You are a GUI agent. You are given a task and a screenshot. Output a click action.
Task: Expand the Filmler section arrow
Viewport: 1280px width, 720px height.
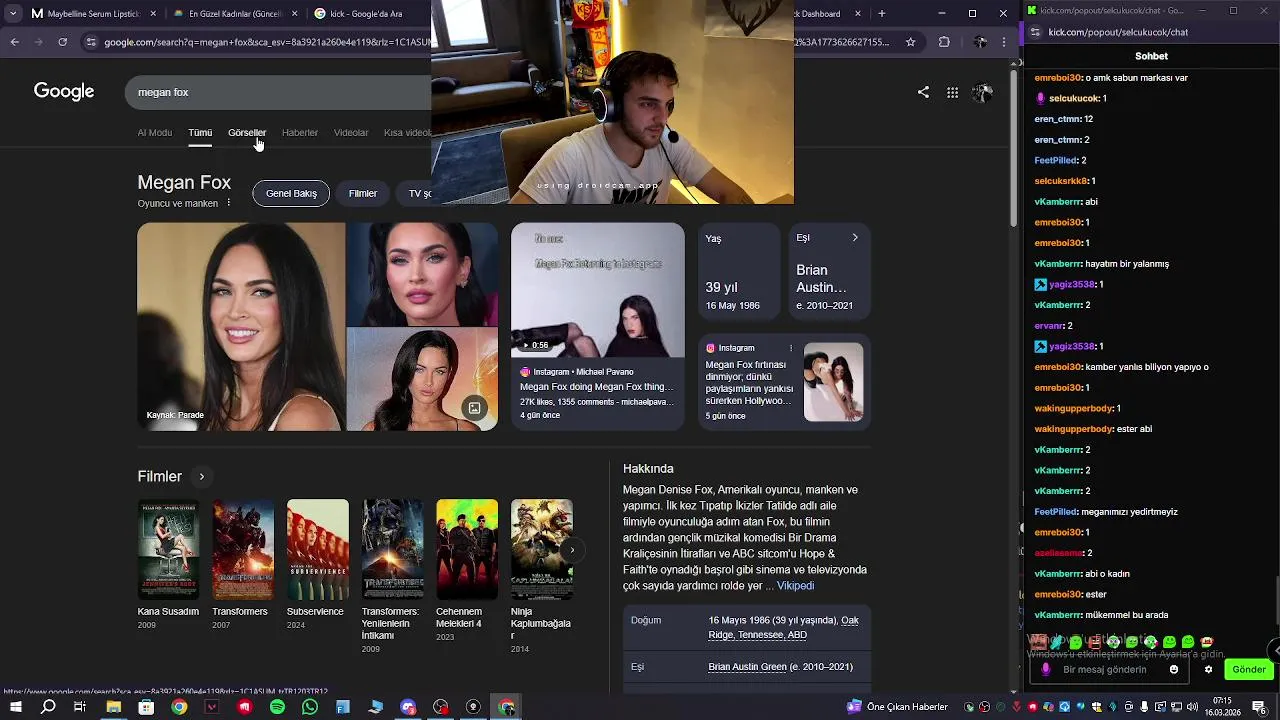pyautogui.click(x=201, y=477)
